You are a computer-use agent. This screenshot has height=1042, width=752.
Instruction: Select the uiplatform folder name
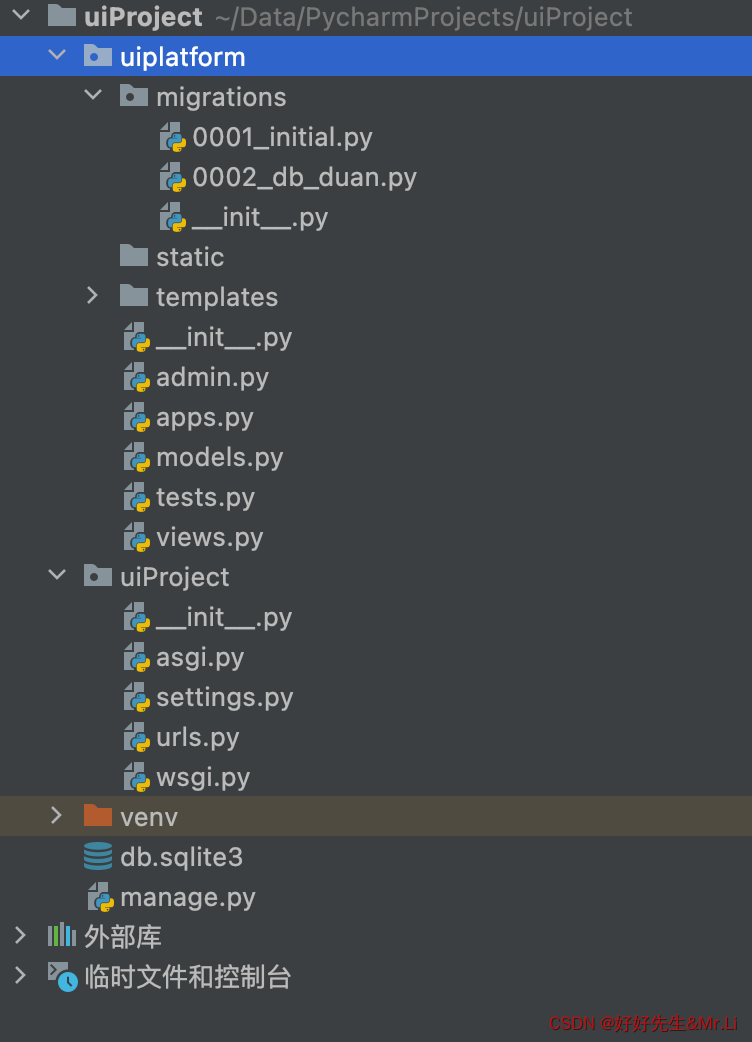[183, 57]
